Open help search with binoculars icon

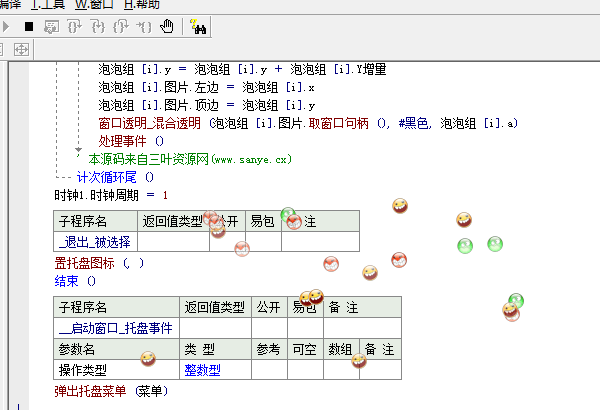[x=197, y=25]
